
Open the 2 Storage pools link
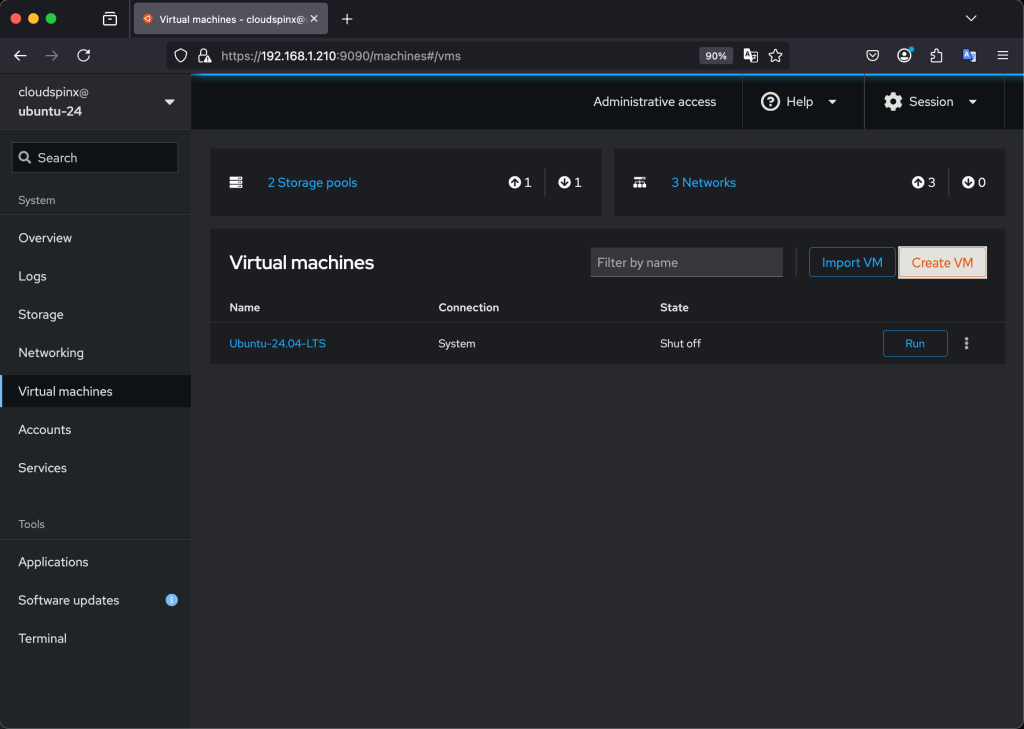(x=312, y=183)
